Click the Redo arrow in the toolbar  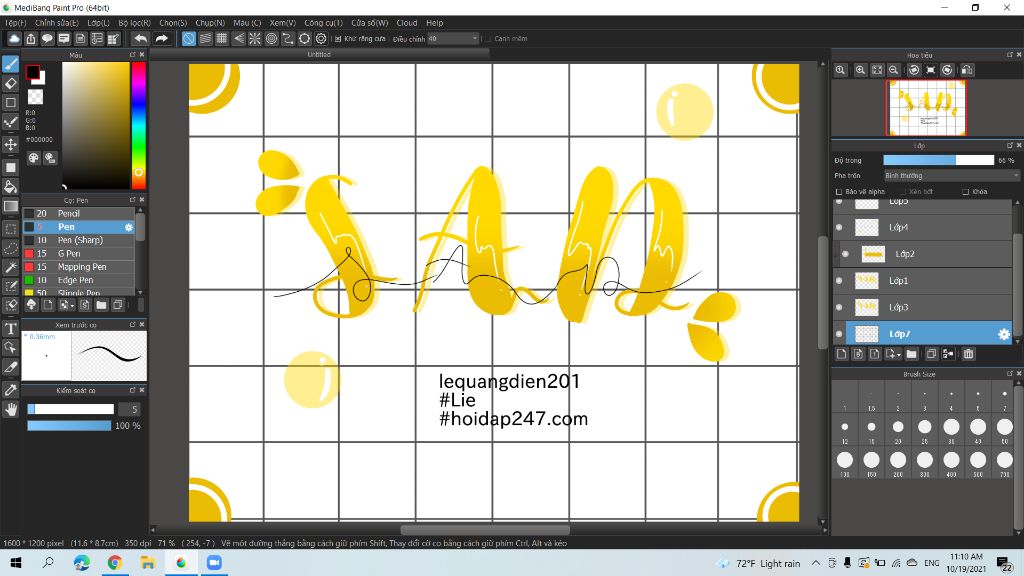coord(161,39)
